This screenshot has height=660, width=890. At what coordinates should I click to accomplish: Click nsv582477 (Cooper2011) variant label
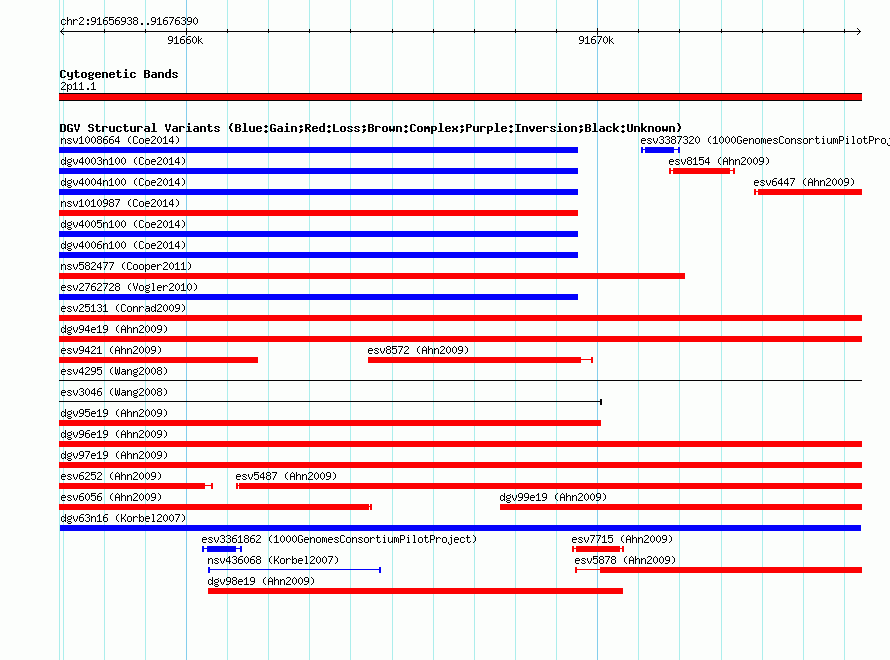[126, 266]
